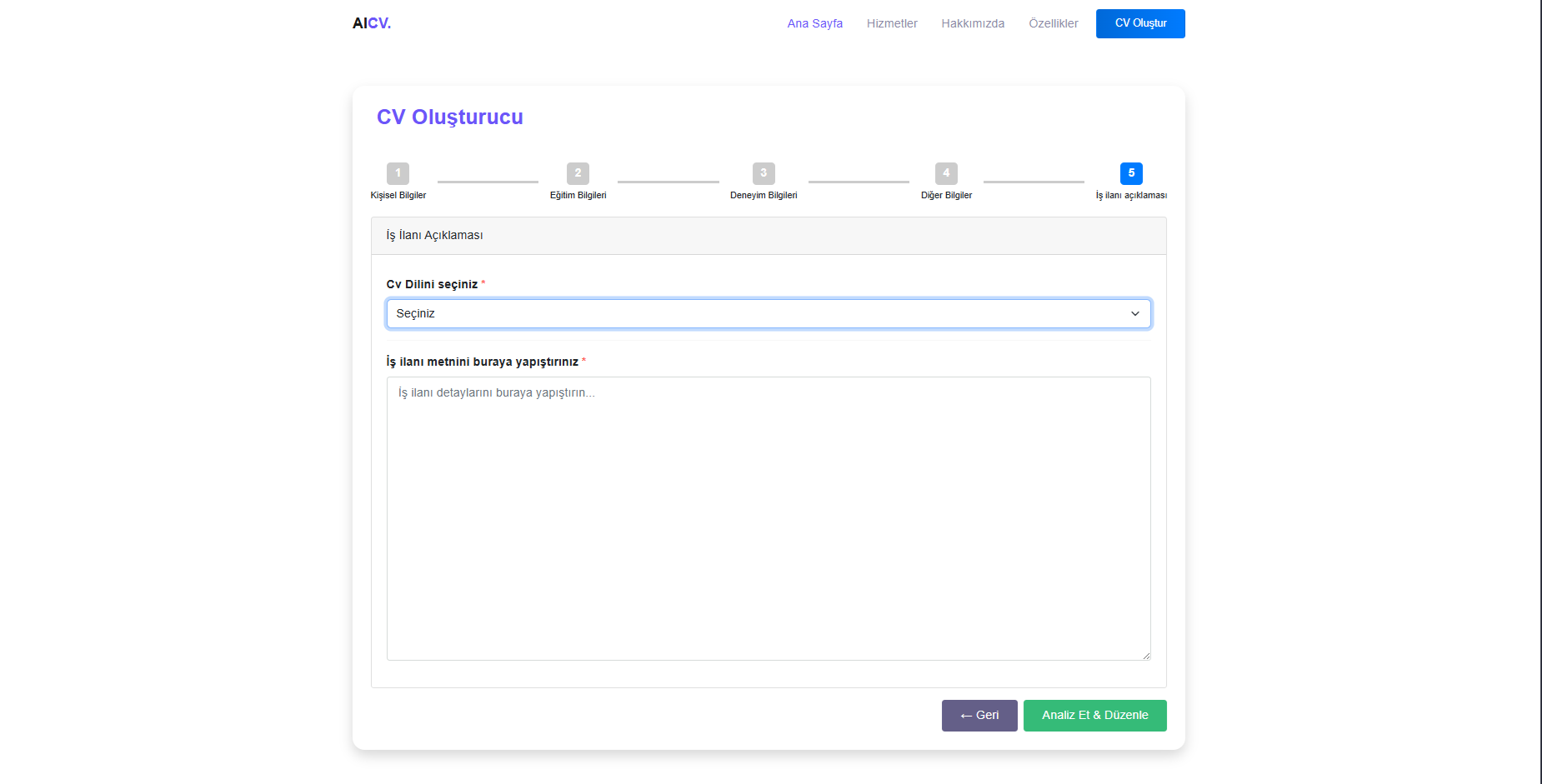Click Analiz Et & Düzenle button
Screen dimensions: 1542x784
[1094, 716]
